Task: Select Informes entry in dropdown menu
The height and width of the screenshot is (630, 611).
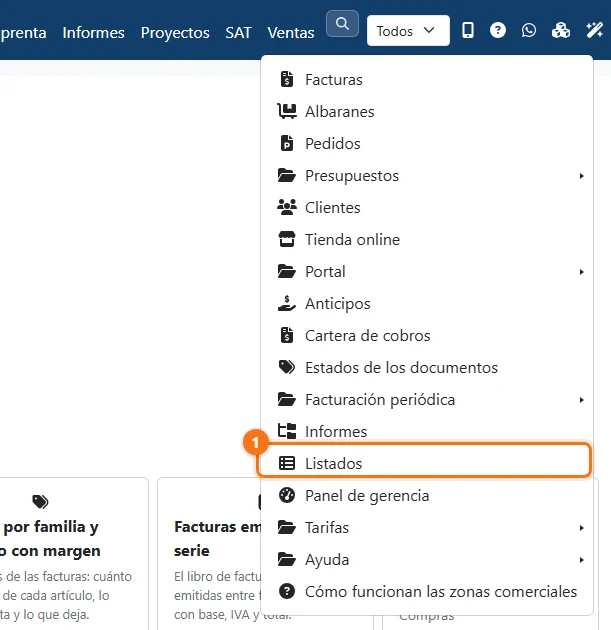Action: (427, 431)
